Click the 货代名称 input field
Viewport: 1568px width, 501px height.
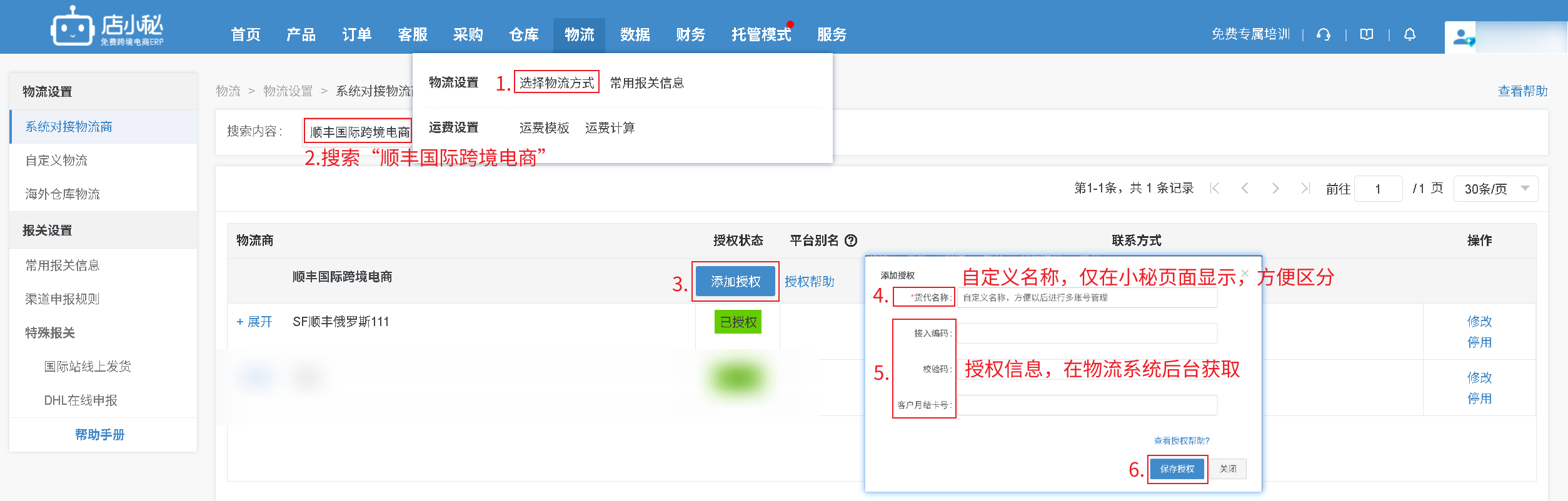[1087, 298]
